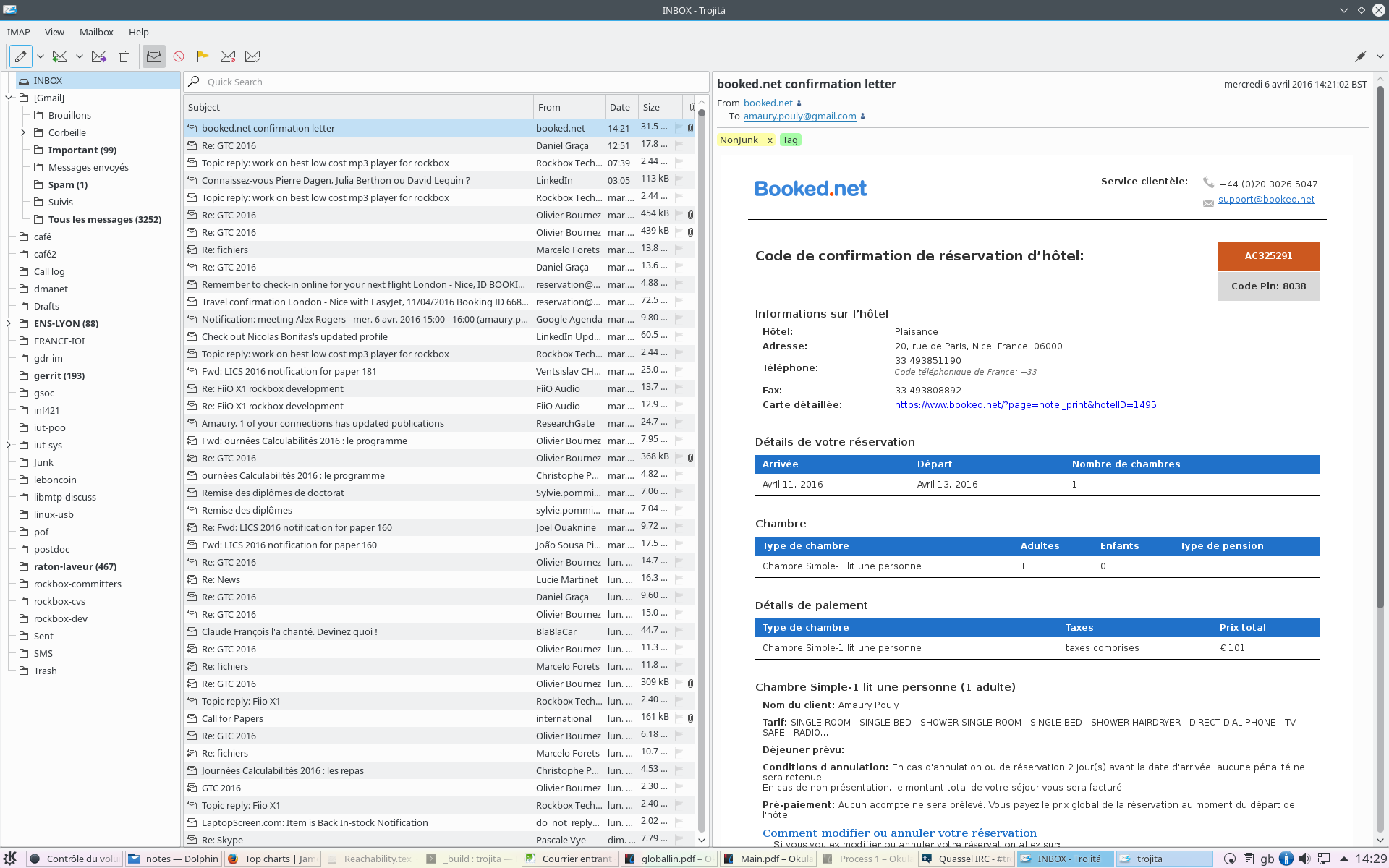Open the dropdown arrow next to the reply button
The height and width of the screenshot is (868, 1389).
(x=80, y=56)
